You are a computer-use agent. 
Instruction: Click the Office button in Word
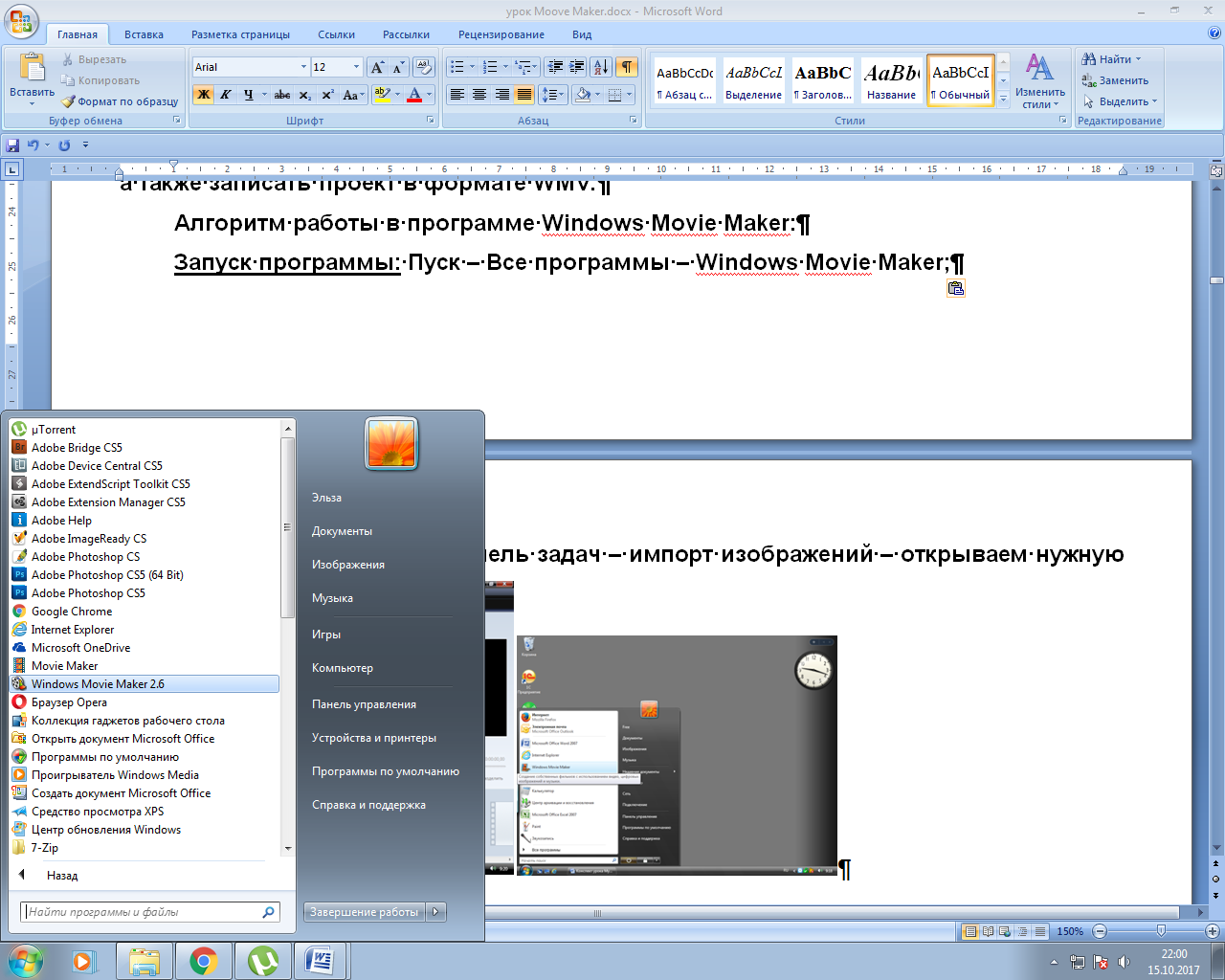(x=21, y=21)
